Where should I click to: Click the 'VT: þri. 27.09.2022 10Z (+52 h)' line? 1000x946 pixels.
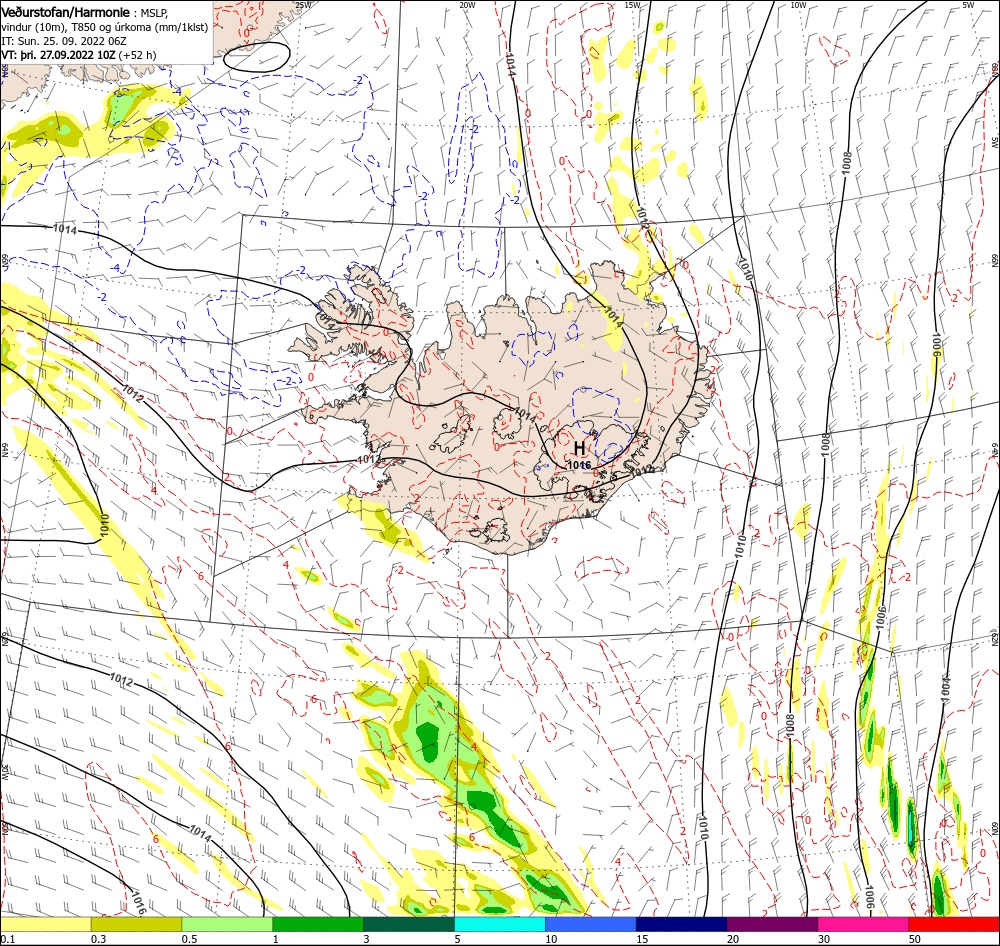point(78,55)
